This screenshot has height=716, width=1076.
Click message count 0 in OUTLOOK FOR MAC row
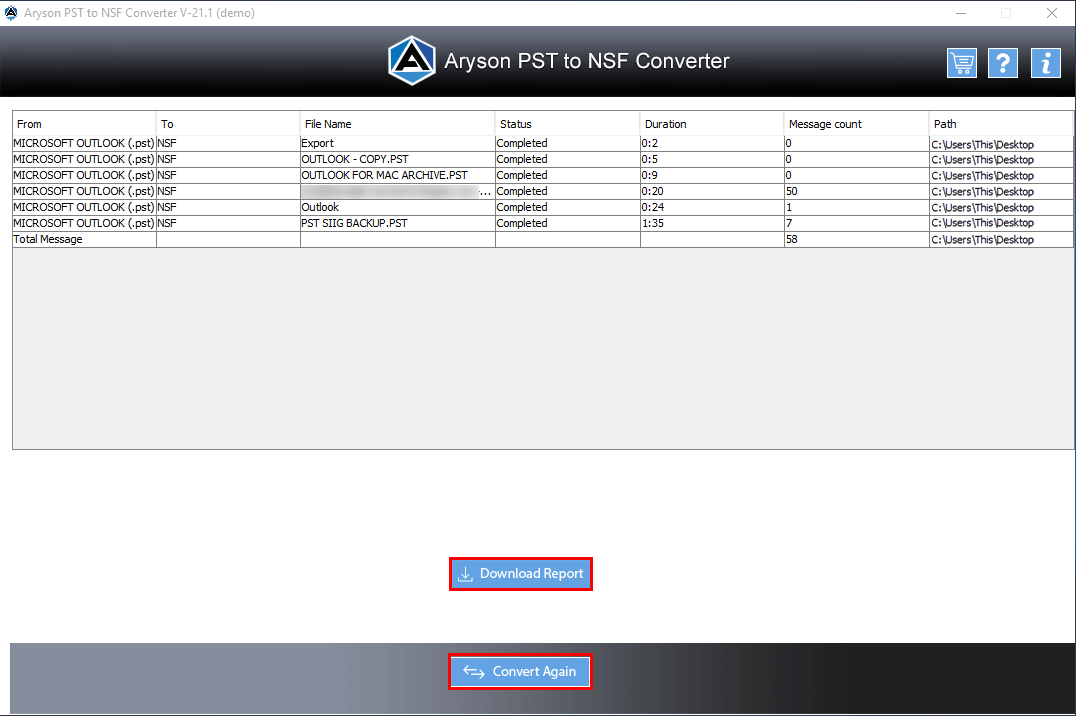click(x=856, y=176)
